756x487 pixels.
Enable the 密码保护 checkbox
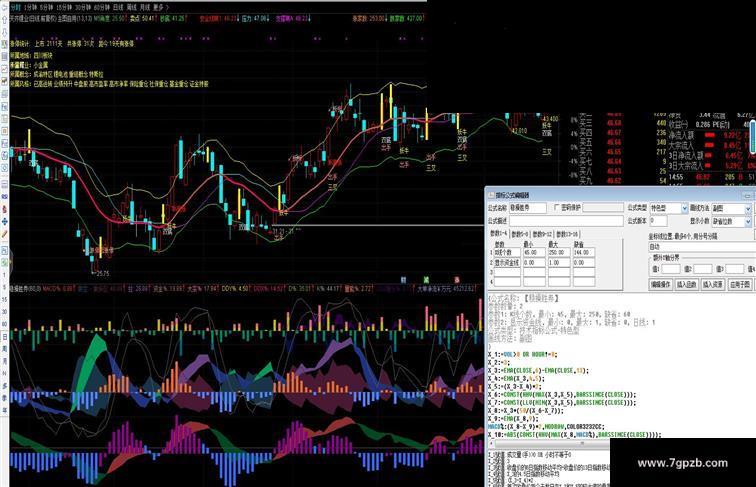[557, 207]
